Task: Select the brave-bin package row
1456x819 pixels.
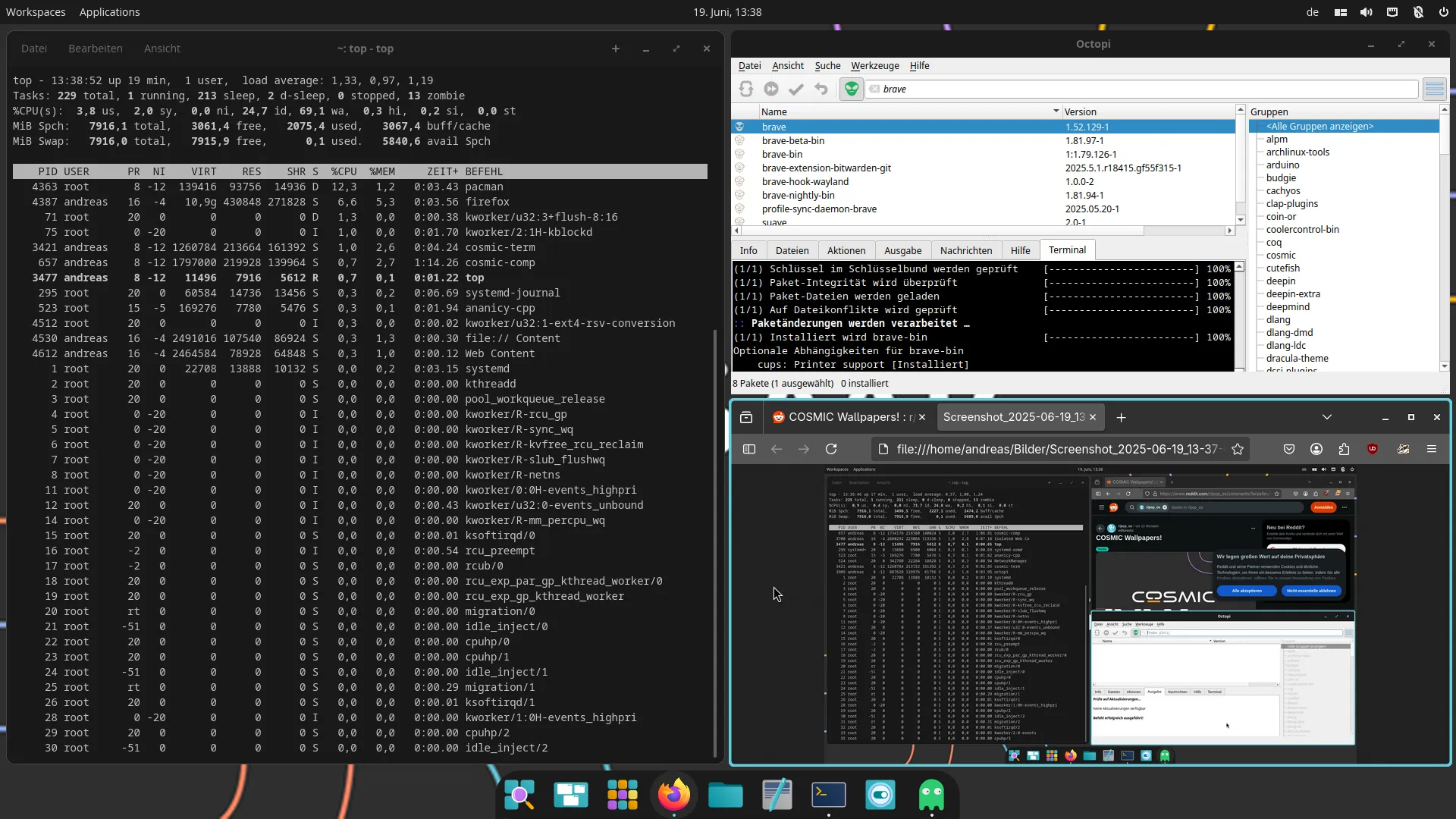Action: [x=782, y=155]
